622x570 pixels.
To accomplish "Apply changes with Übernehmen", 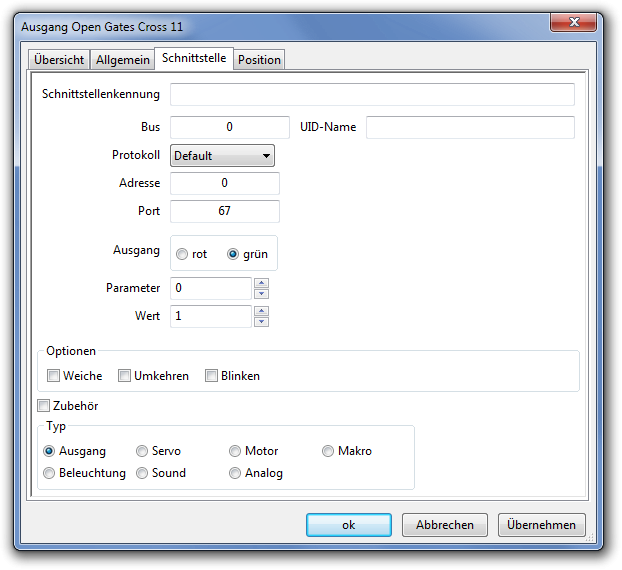I will (x=541, y=525).
